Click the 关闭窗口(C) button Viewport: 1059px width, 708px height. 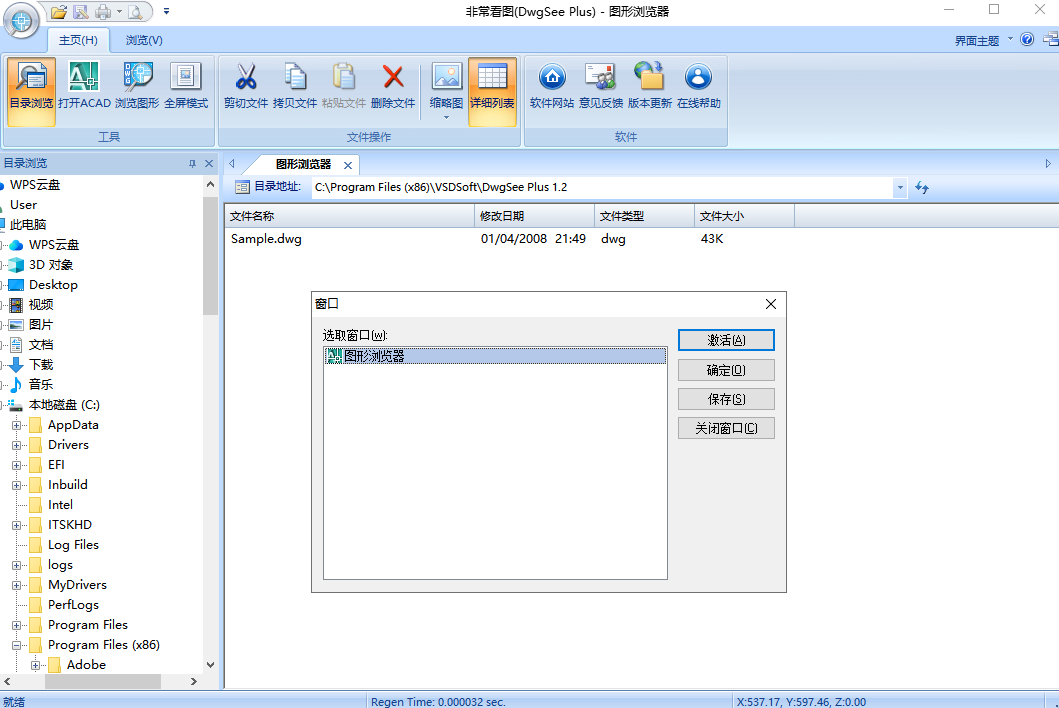[x=726, y=428]
